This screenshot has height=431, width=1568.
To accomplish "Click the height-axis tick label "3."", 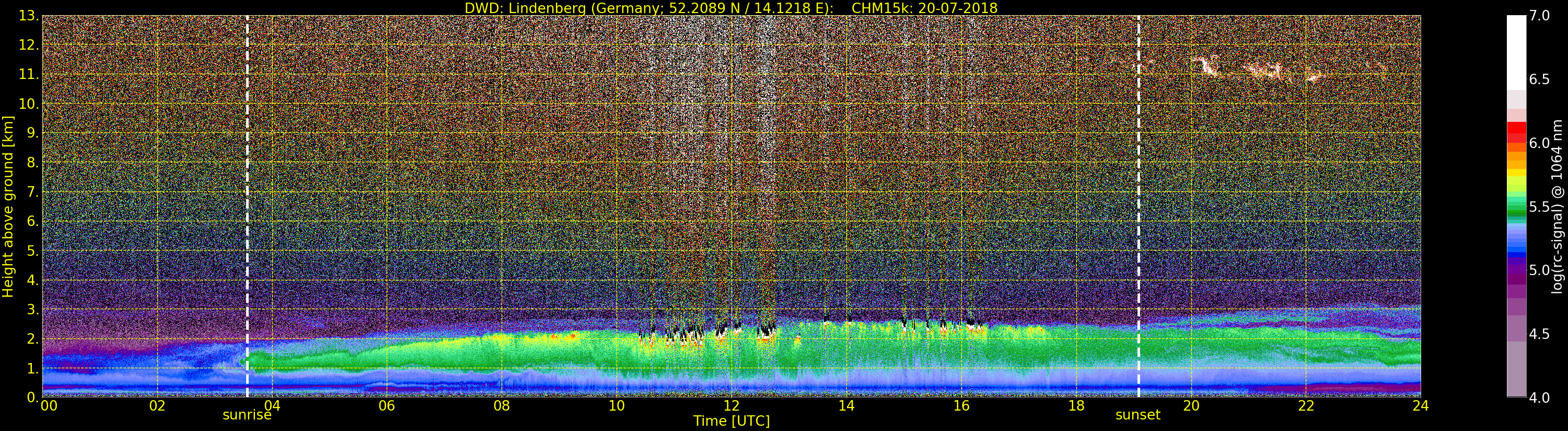I will tap(33, 309).
